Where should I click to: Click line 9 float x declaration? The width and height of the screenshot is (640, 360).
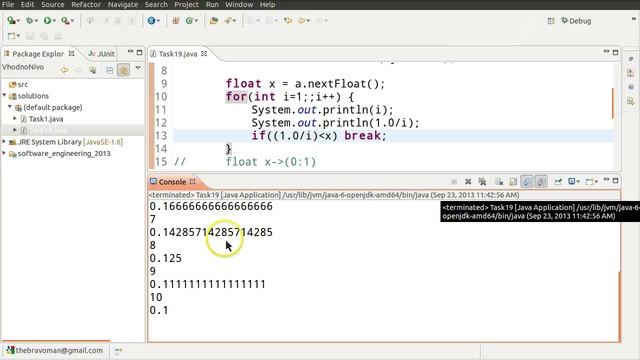pos(305,84)
